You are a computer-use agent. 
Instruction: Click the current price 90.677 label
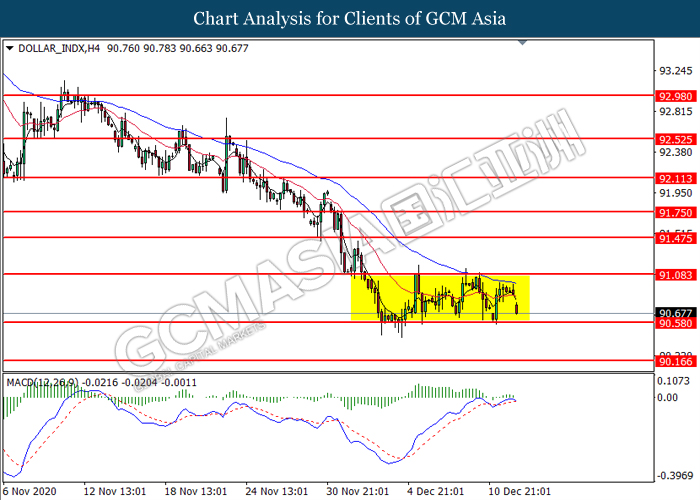click(675, 312)
